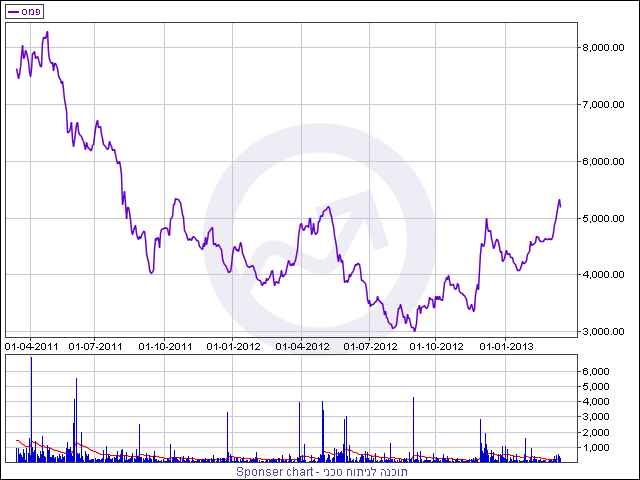Select the '01-01-2012' date label
Image resolution: width=640 pixels, height=480 pixels.
(x=233, y=347)
